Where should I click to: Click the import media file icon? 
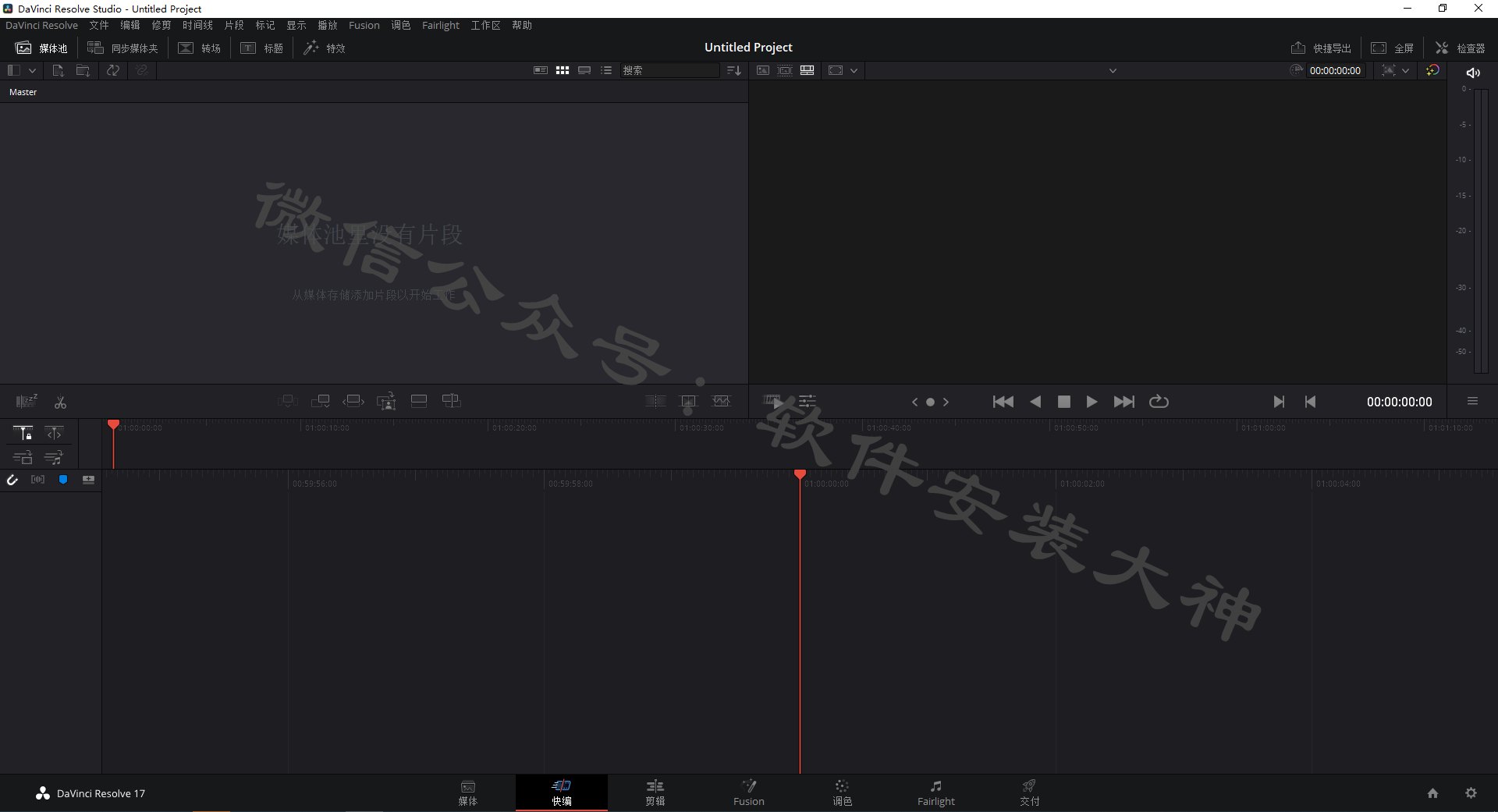click(58, 70)
